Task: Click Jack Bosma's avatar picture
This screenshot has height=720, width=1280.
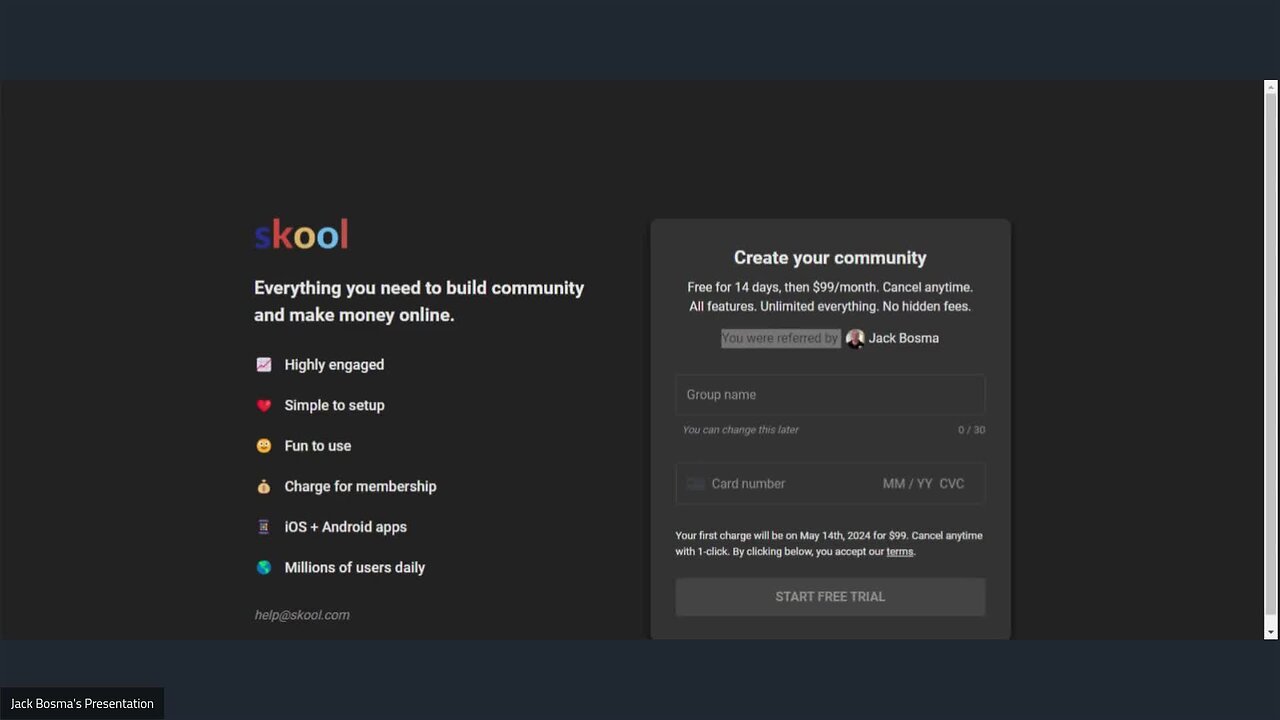Action: coord(855,339)
